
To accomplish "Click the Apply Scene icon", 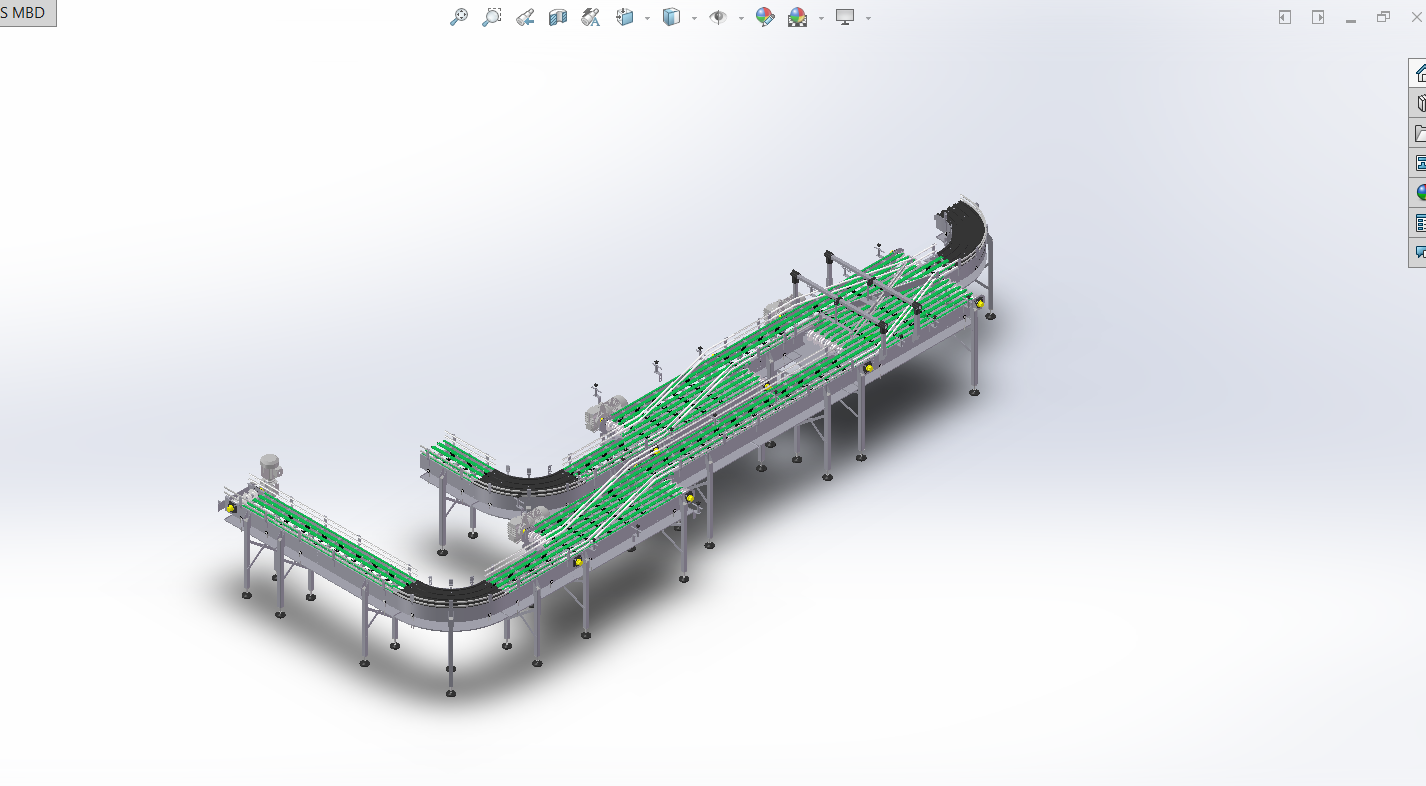I will click(x=798, y=17).
